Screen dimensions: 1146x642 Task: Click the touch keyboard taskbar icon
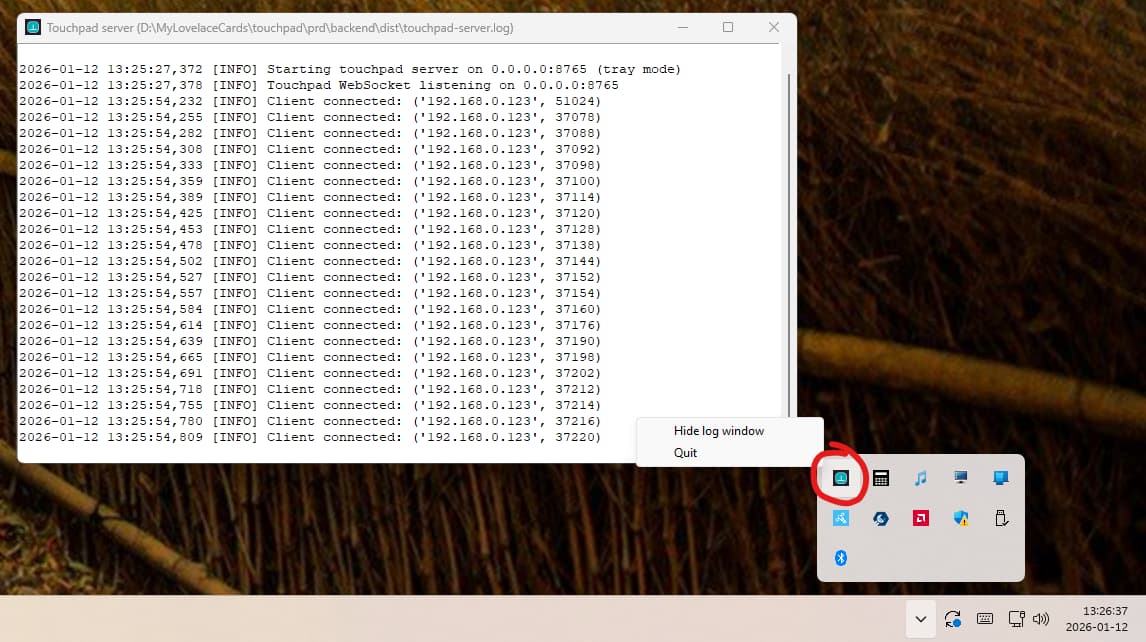pyautogui.click(x=984, y=619)
